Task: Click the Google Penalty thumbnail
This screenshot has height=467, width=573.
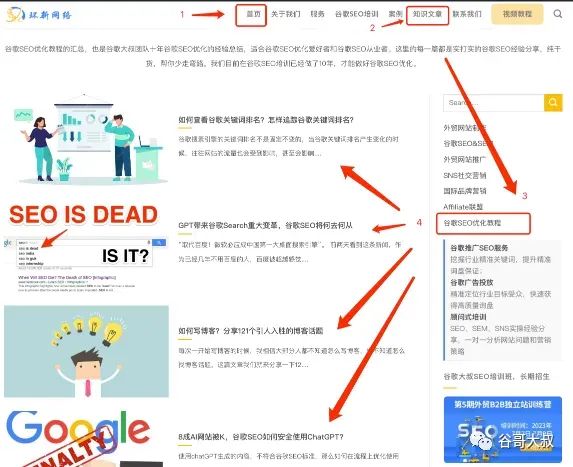Action: point(86,438)
